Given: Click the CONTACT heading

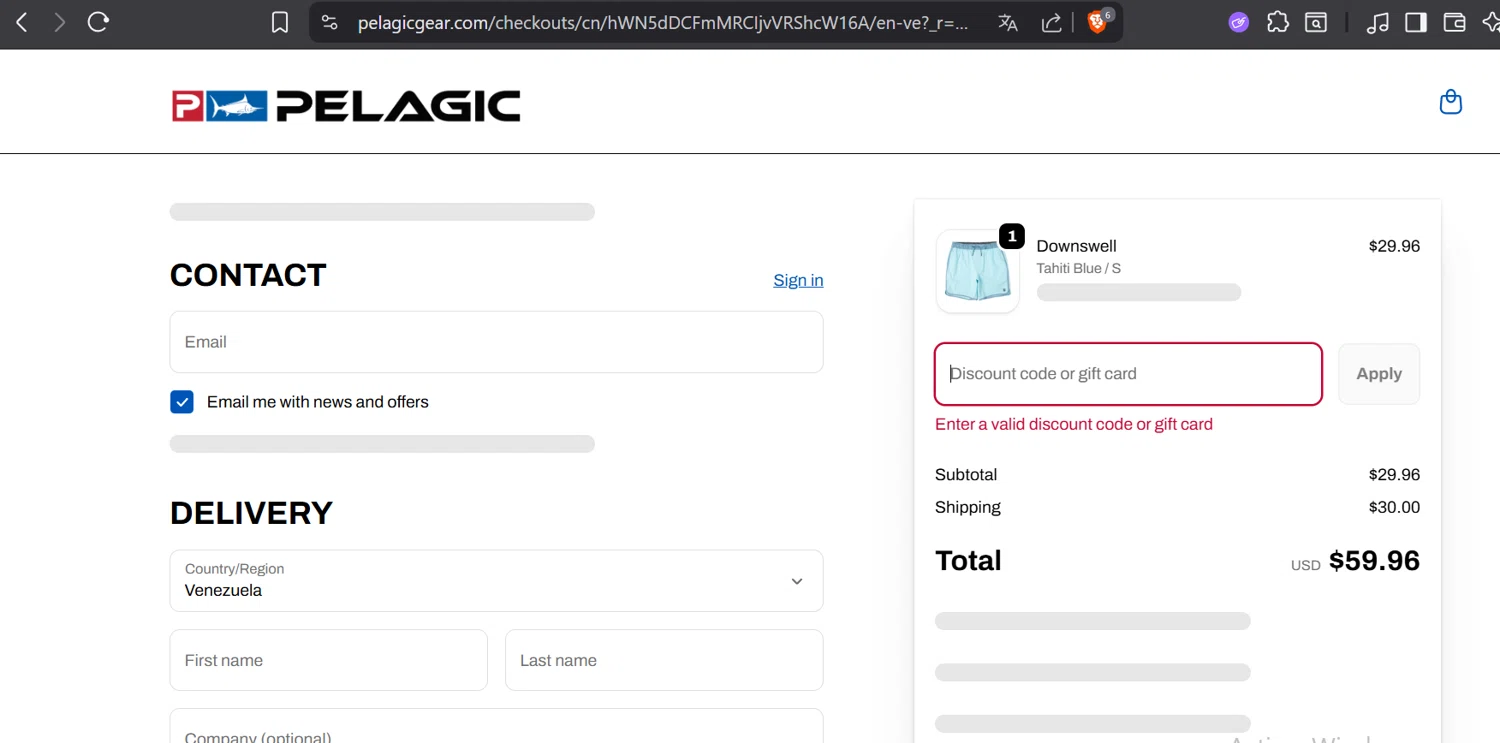Looking at the screenshot, I should 248,275.
